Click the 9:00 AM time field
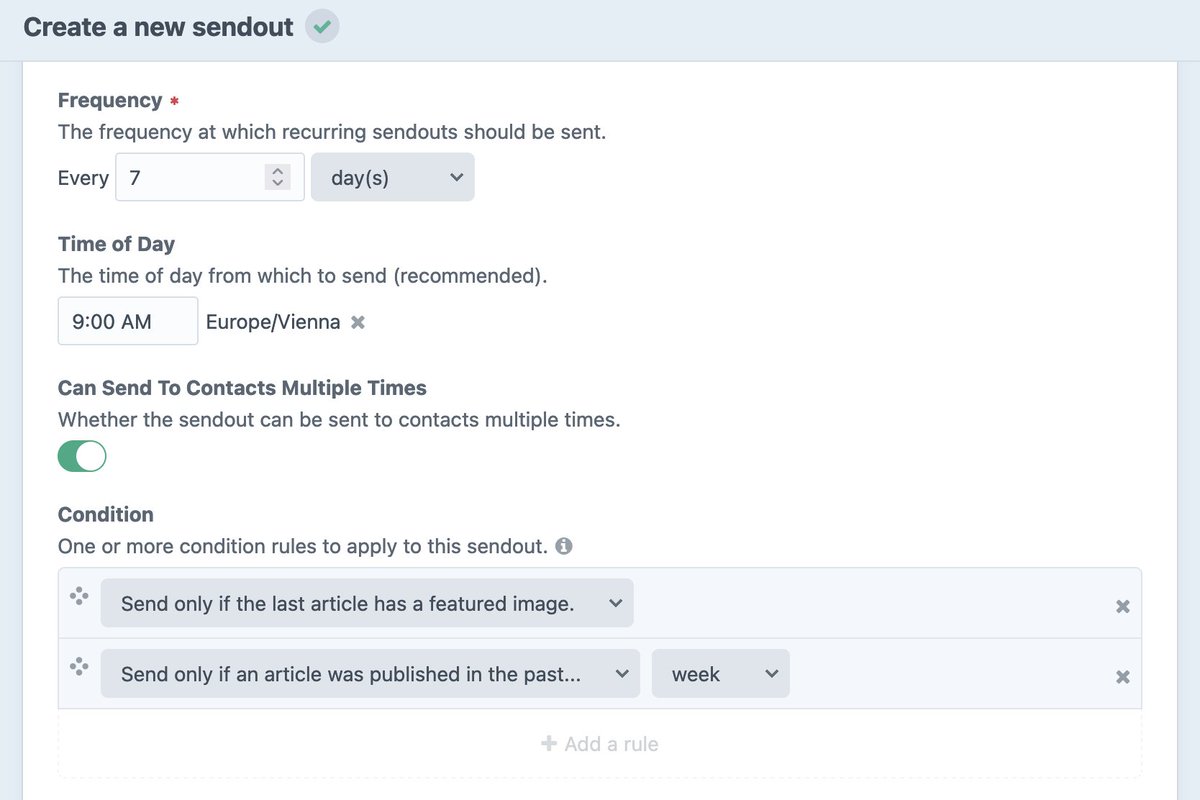The image size is (1200, 800). click(x=128, y=321)
